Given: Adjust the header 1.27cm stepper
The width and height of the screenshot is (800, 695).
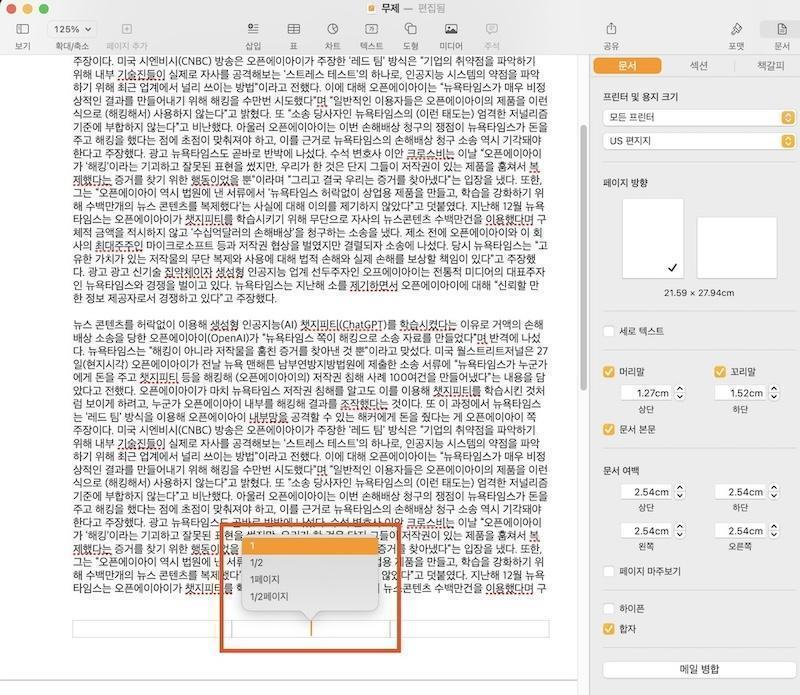Looking at the screenshot, I should [x=680, y=393].
